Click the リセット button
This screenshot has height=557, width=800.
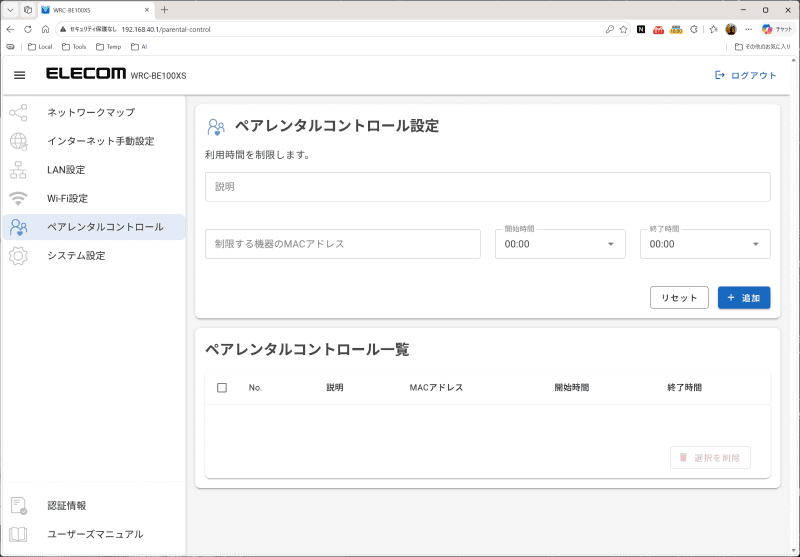tap(679, 297)
